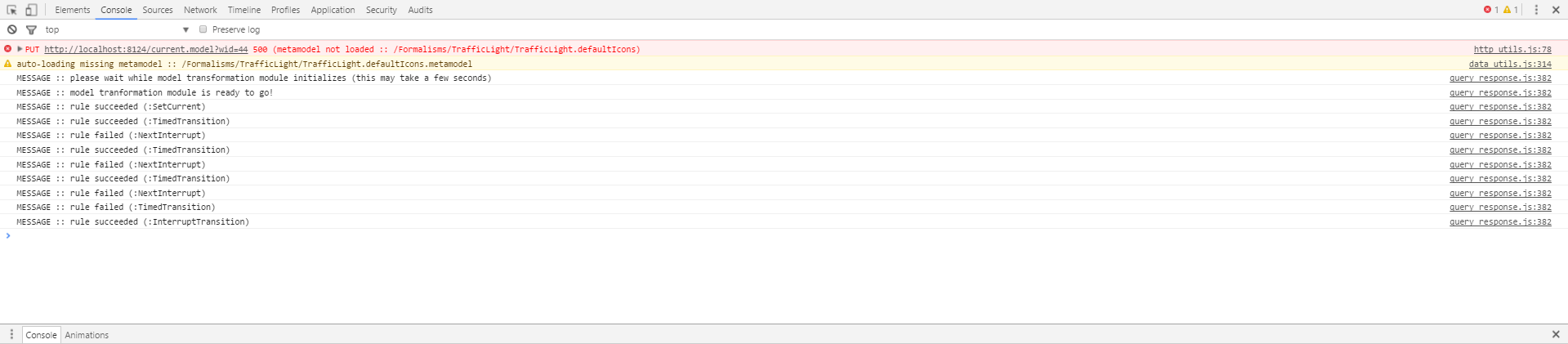Switch to the Elements tab
Viewport: 1568px width, 344px height.
72,10
